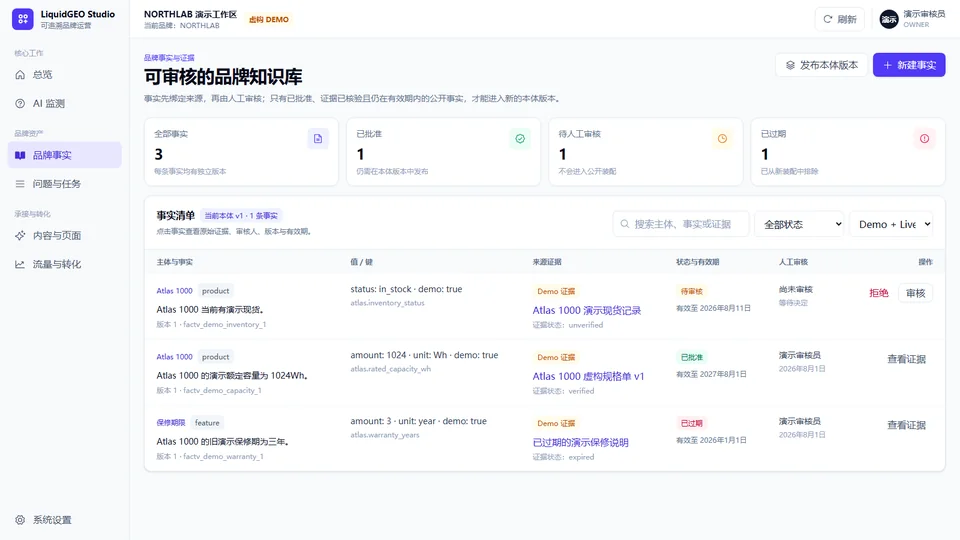Click 拒绝 for the inventory fact
This screenshot has height=540, width=960.
click(879, 293)
